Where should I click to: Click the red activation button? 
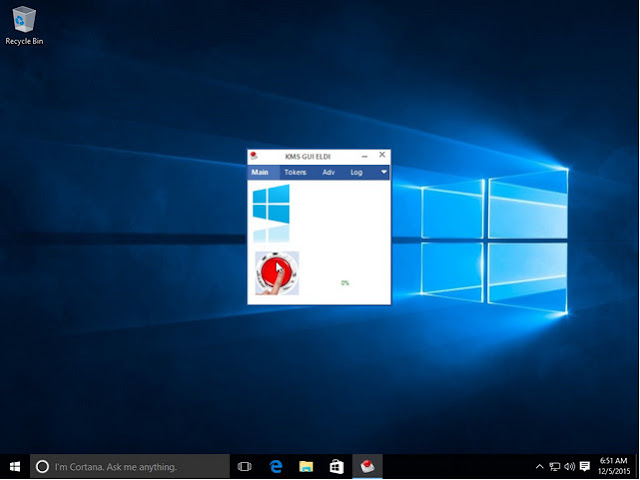277,273
